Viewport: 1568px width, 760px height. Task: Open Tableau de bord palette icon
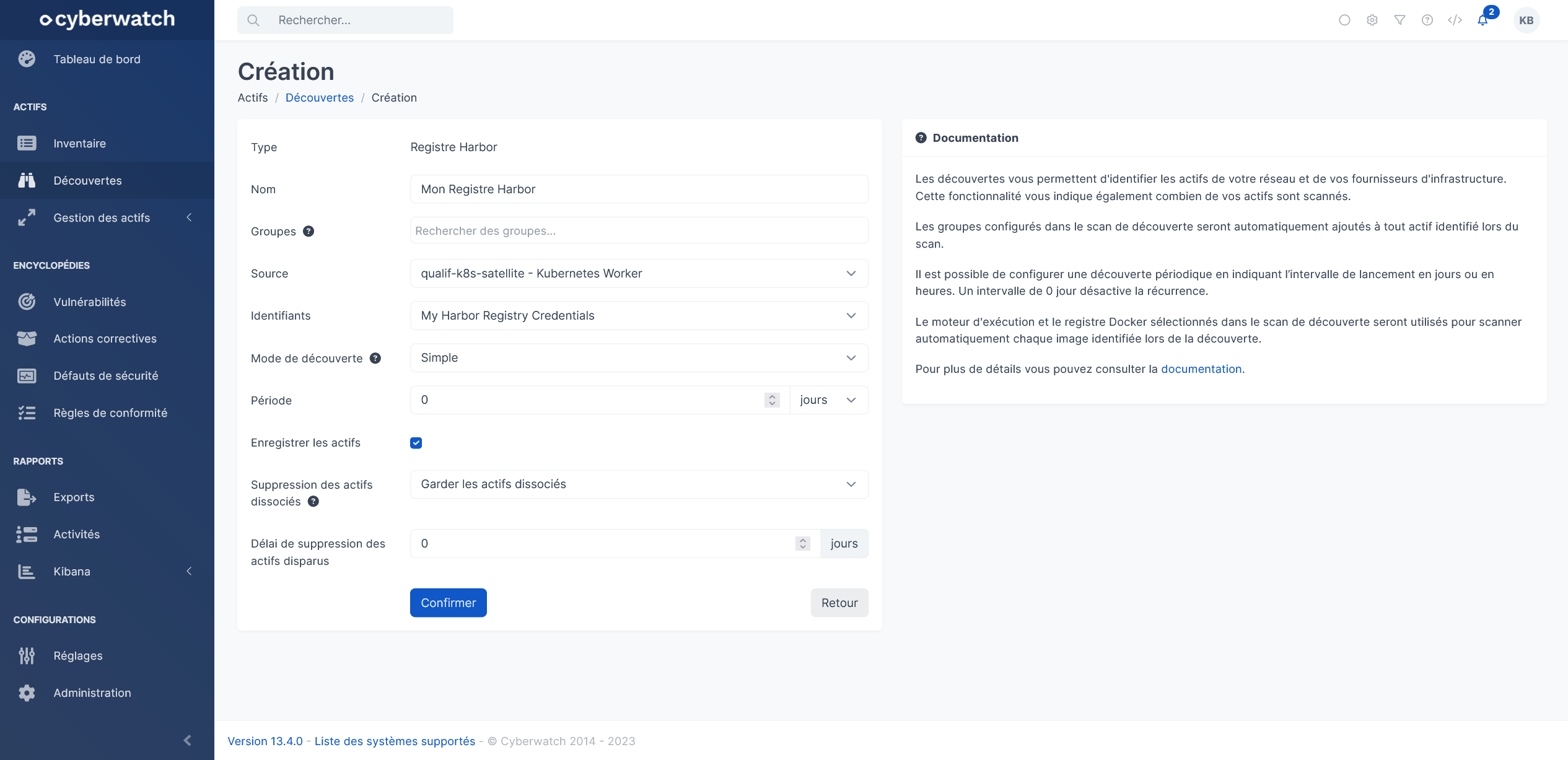tap(27, 59)
